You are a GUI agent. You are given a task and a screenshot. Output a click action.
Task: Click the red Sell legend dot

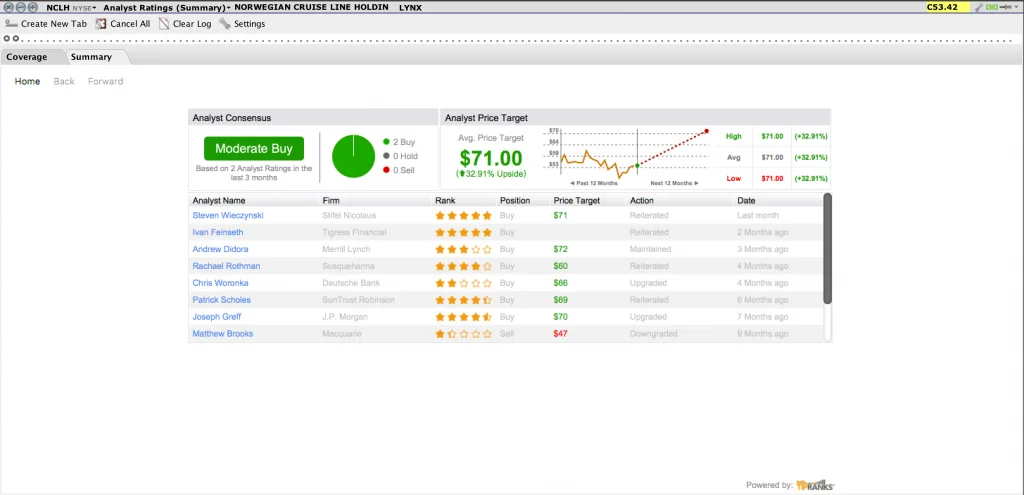click(x=386, y=170)
